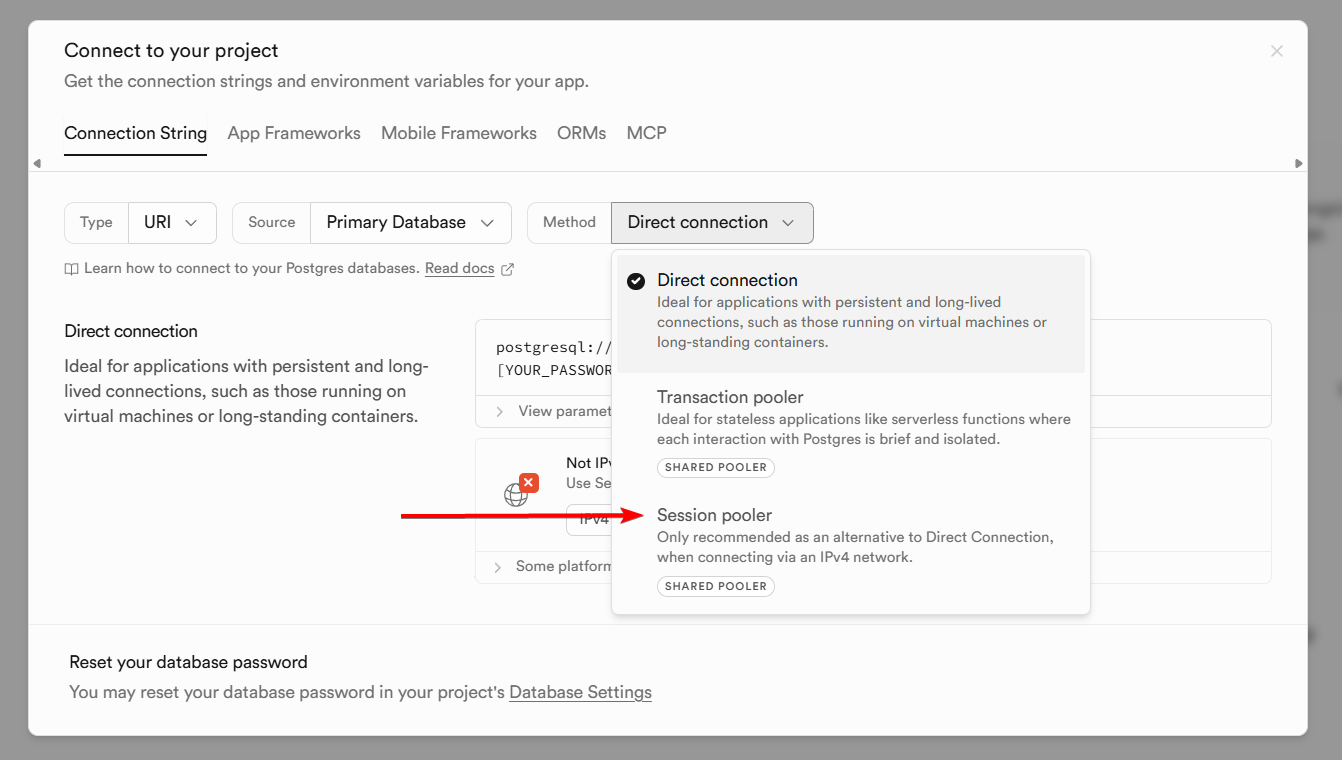This screenshot has height=760, width=1342.
Task: Click the right scroll arrow beside the tabs
Action: pyautogui.click(x=1299, y=162)
